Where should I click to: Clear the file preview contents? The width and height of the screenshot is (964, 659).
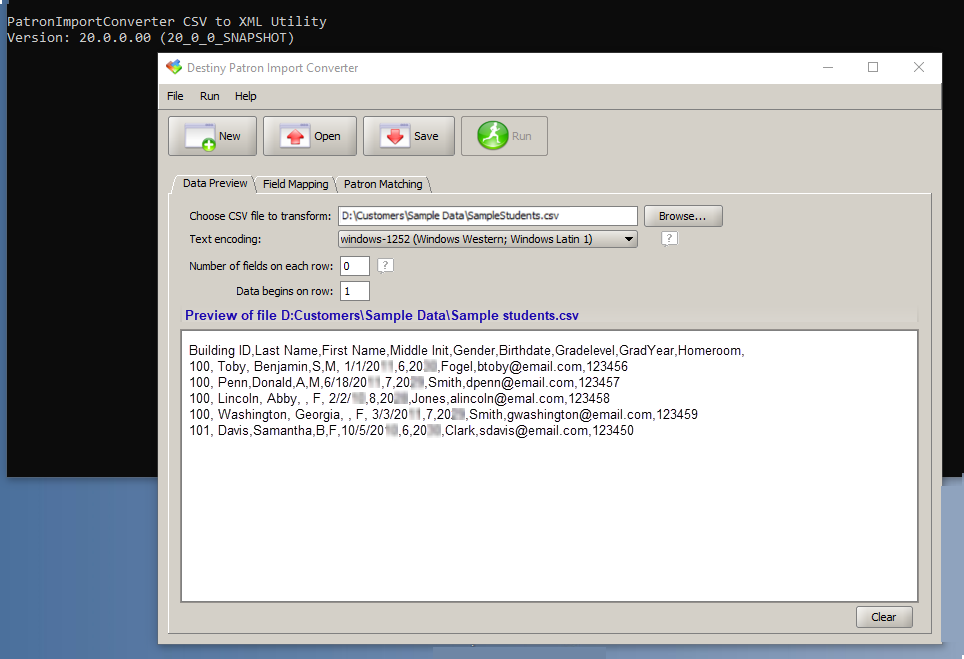click(884, 616)
